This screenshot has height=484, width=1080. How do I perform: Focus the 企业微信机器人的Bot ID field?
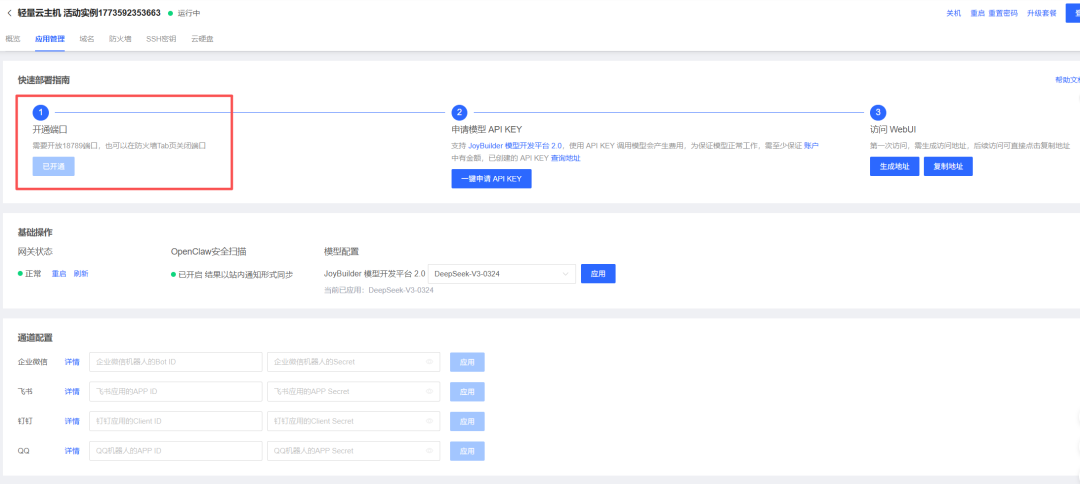coord(176,361)
